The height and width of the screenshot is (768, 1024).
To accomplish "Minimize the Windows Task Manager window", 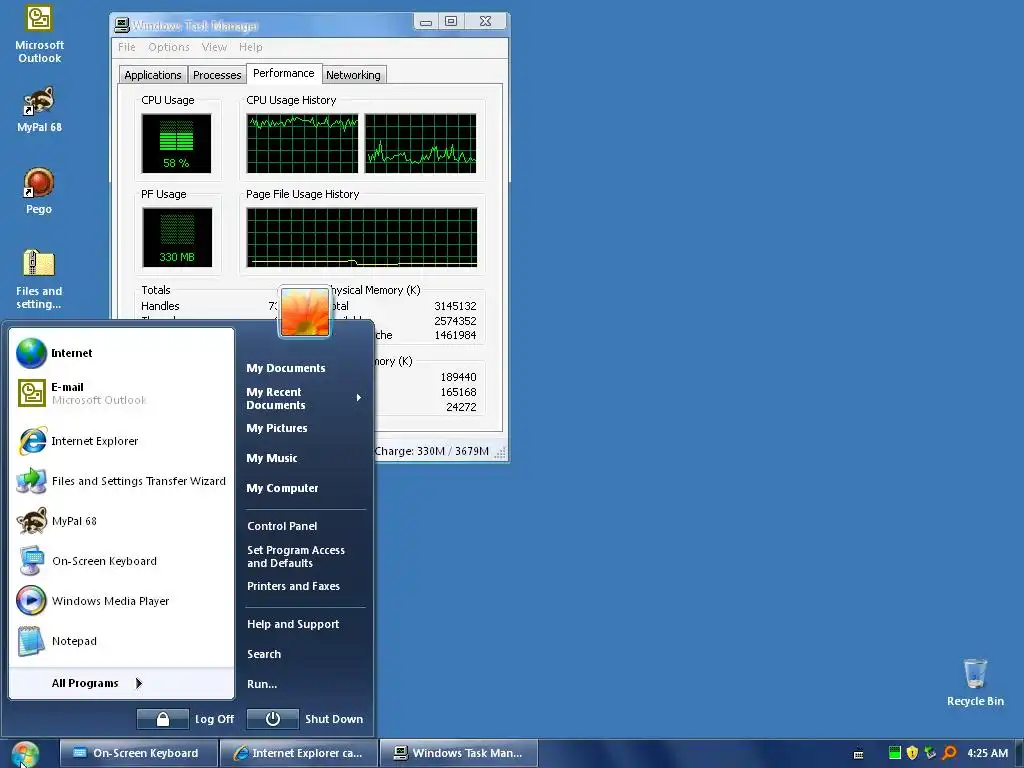I will [426, 22].
